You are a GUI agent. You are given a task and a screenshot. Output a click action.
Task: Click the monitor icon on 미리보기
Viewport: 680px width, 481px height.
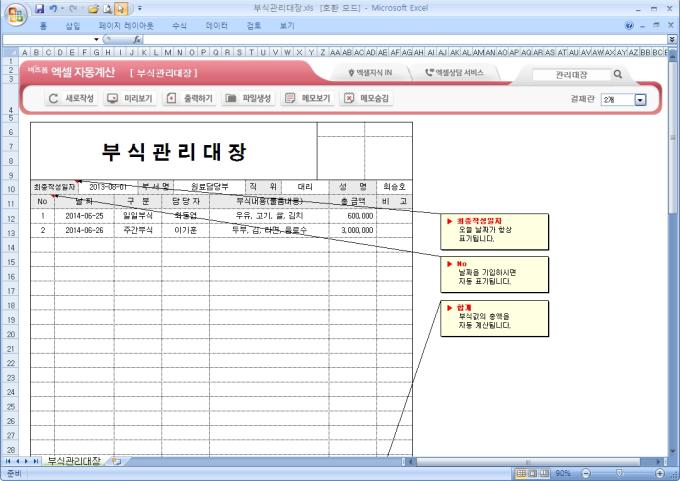pyautogui.click(x=112, y=98)
